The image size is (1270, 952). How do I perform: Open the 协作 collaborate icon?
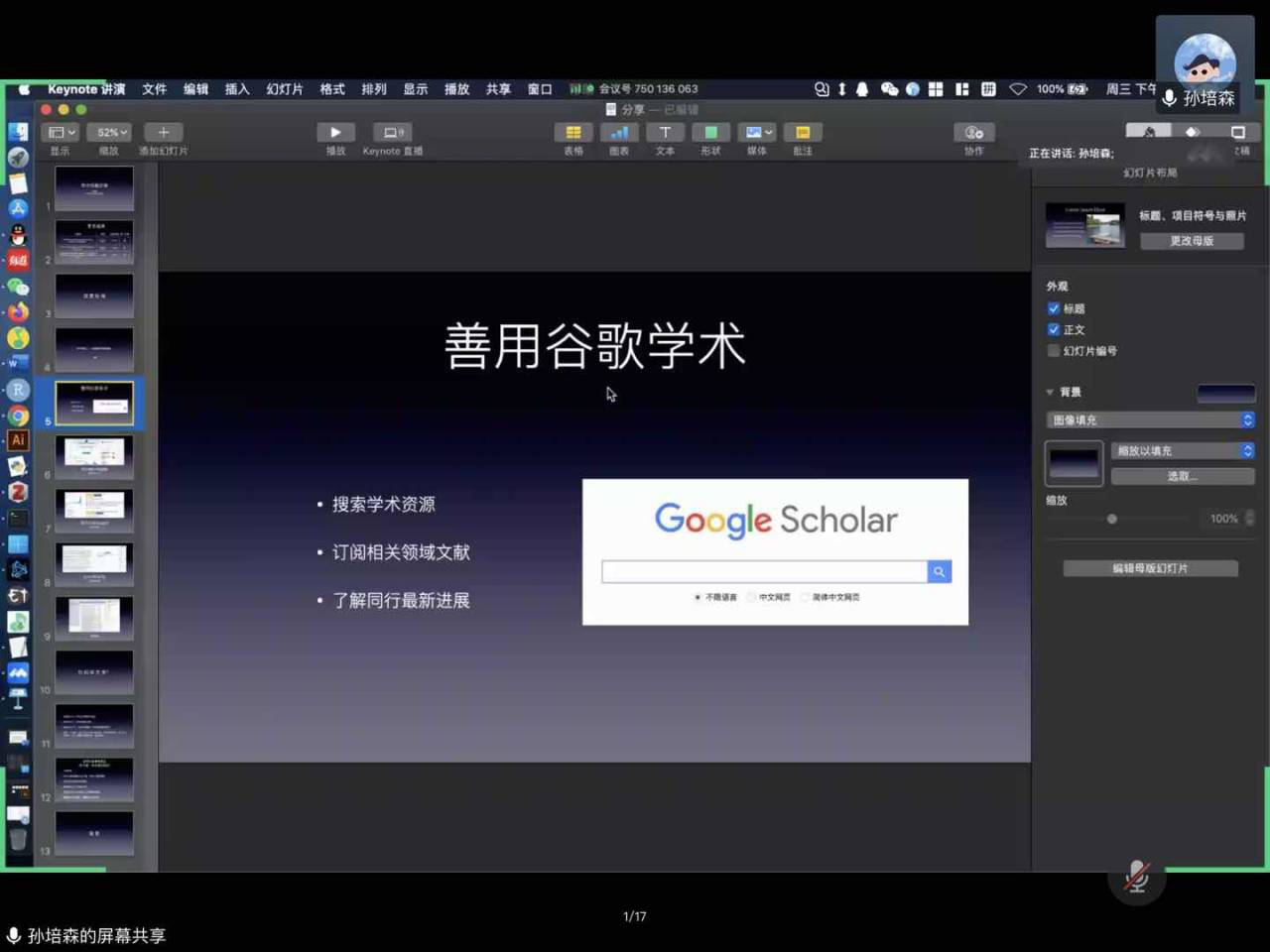[973, 132]
